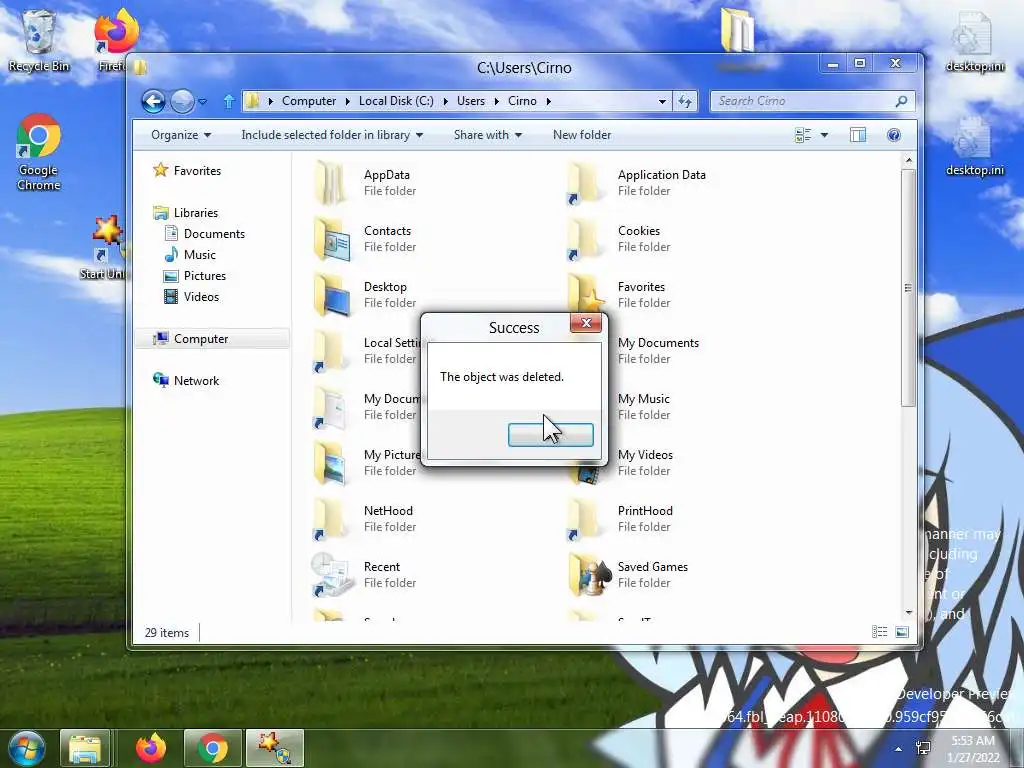The image size is (1024, 768).
Task: Select the Desktop folder icon
Action: click(x=332, y=295)
